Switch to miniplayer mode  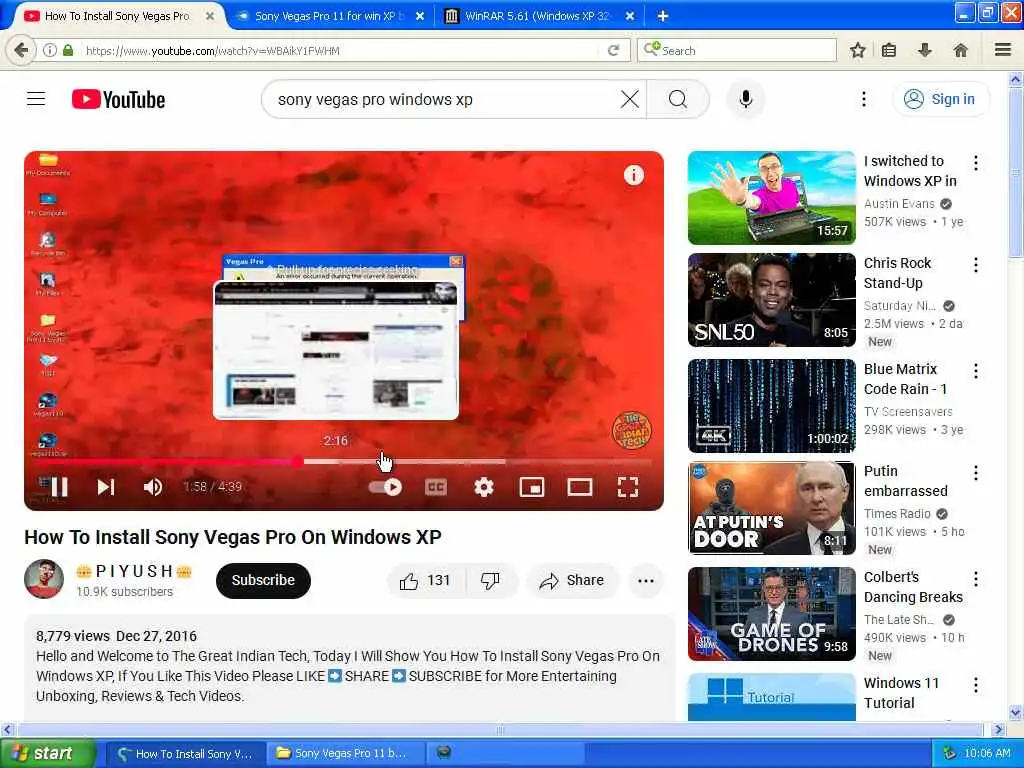[x=532, y=487]
